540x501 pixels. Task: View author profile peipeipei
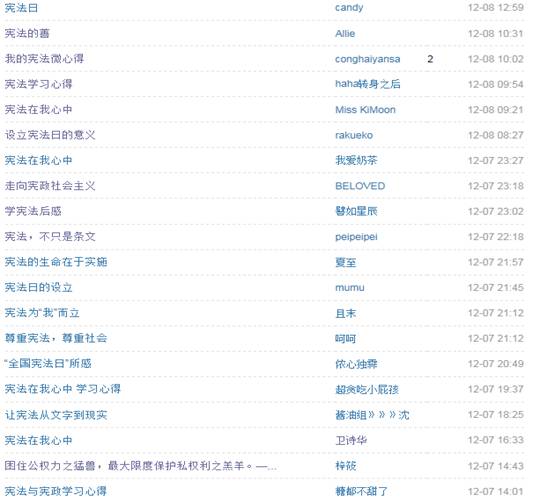pyautogui.click(x=356, y=237)
